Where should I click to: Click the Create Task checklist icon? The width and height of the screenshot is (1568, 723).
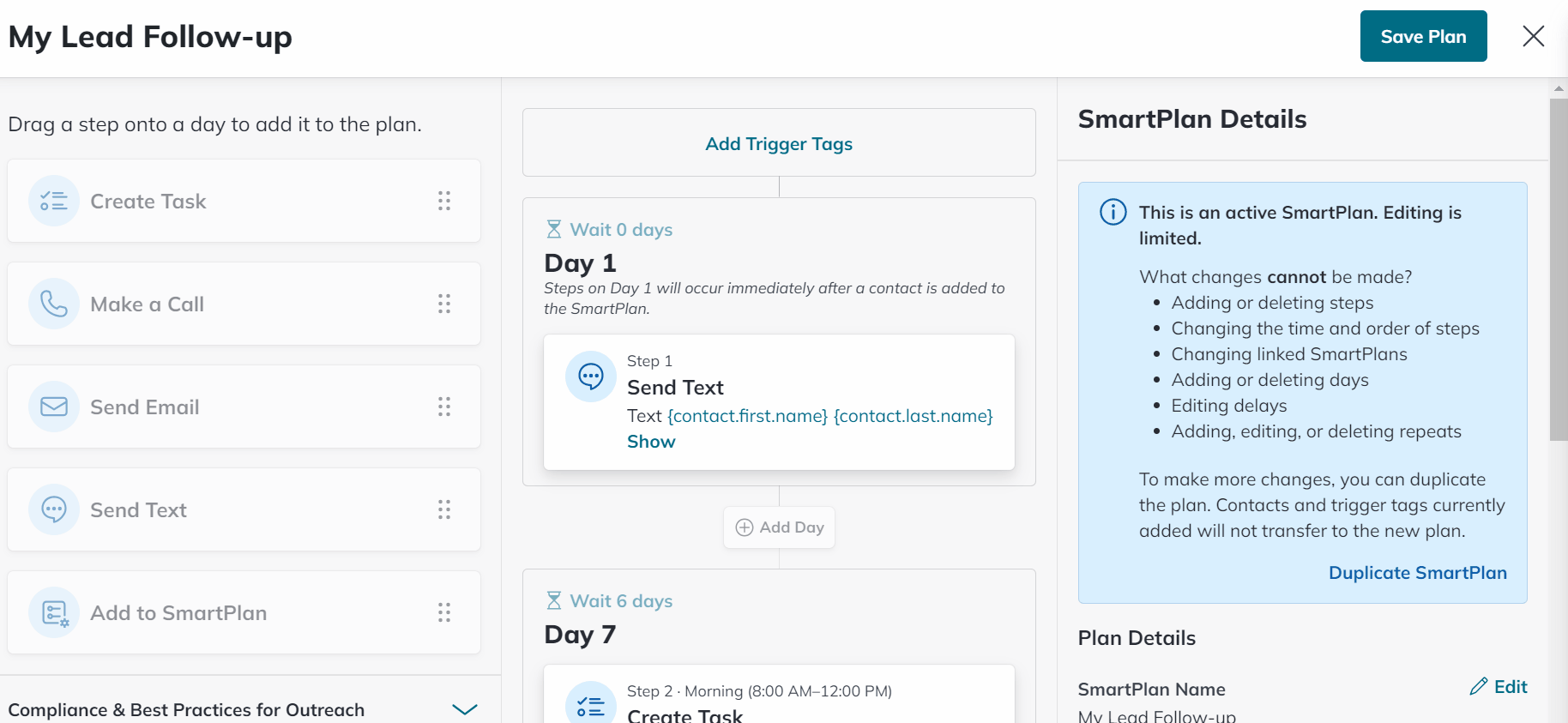[54, 201]
